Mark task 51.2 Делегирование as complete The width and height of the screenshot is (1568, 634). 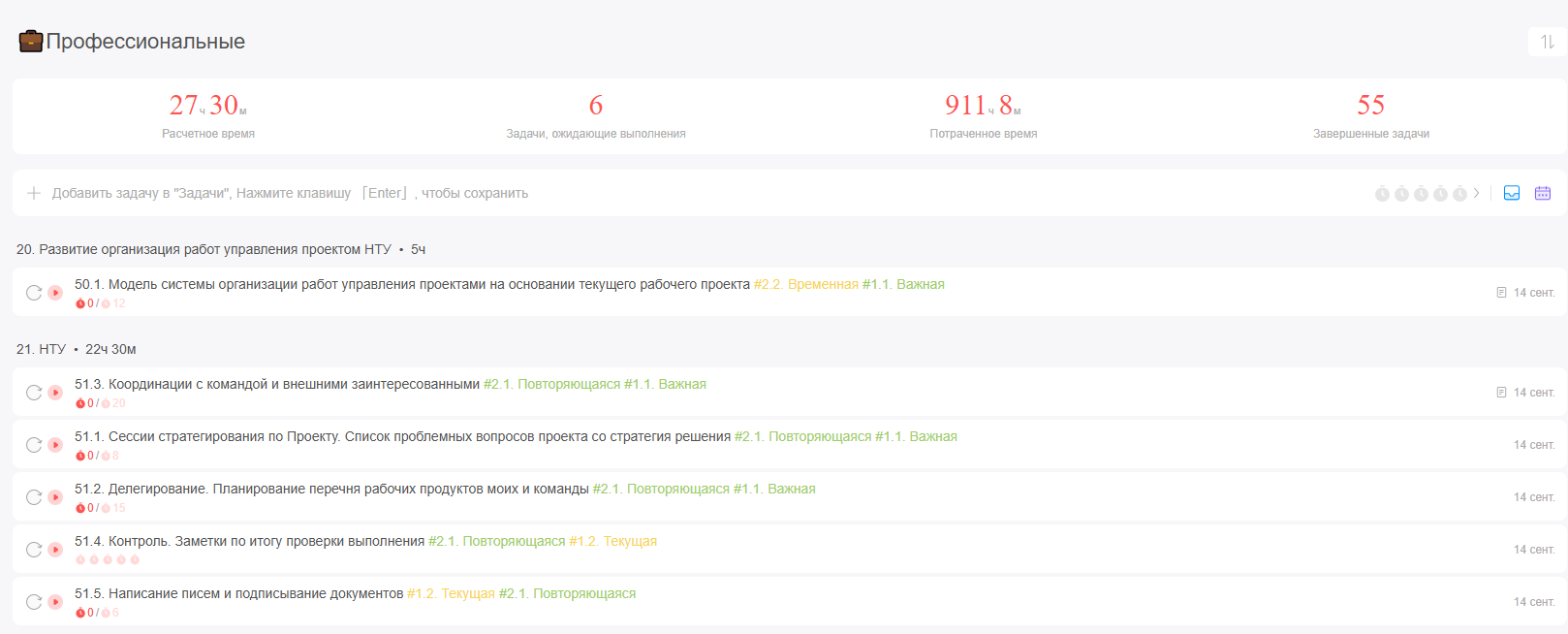click(x=34, y=497)
